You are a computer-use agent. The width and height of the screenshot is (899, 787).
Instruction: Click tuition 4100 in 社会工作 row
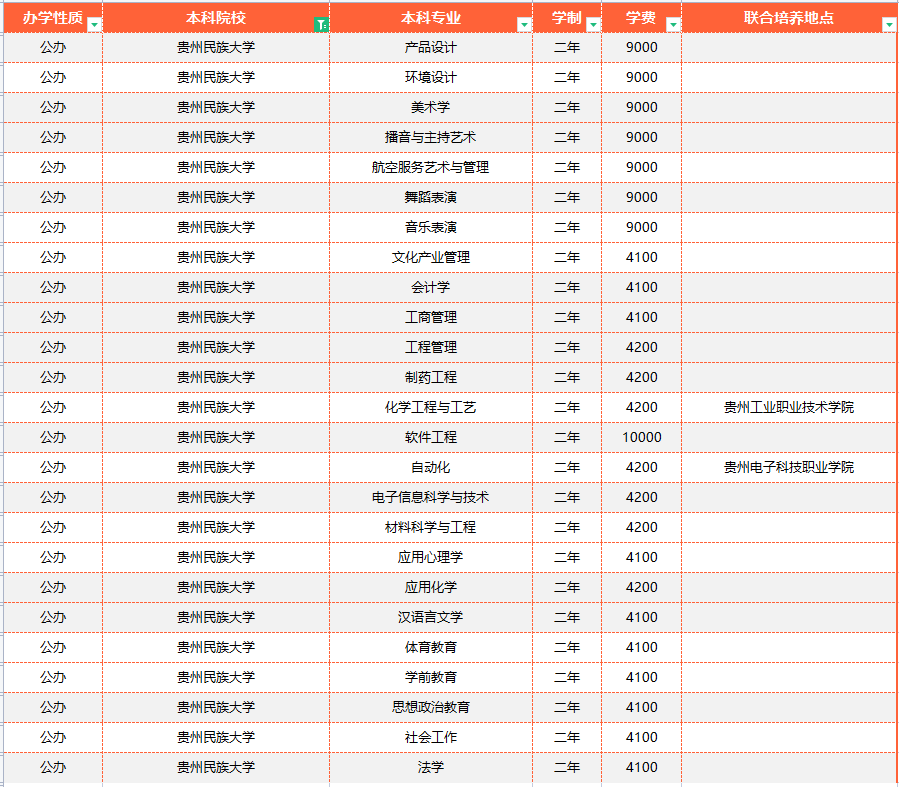click(x=642, y=737)
